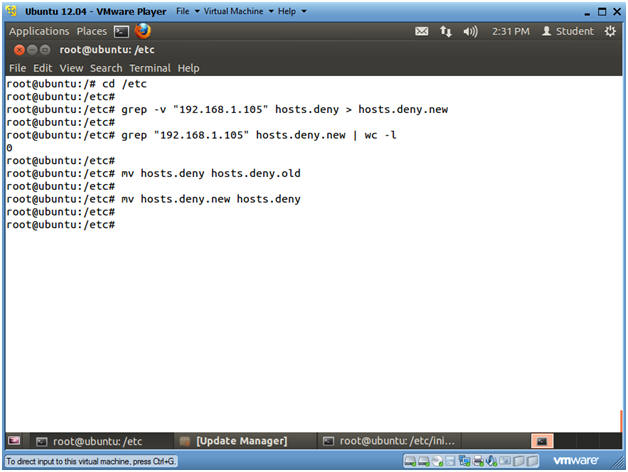Click the 'mv hosts.deny.new hosts.deny' line
628x472 pixels.
[x=153, y=199]
